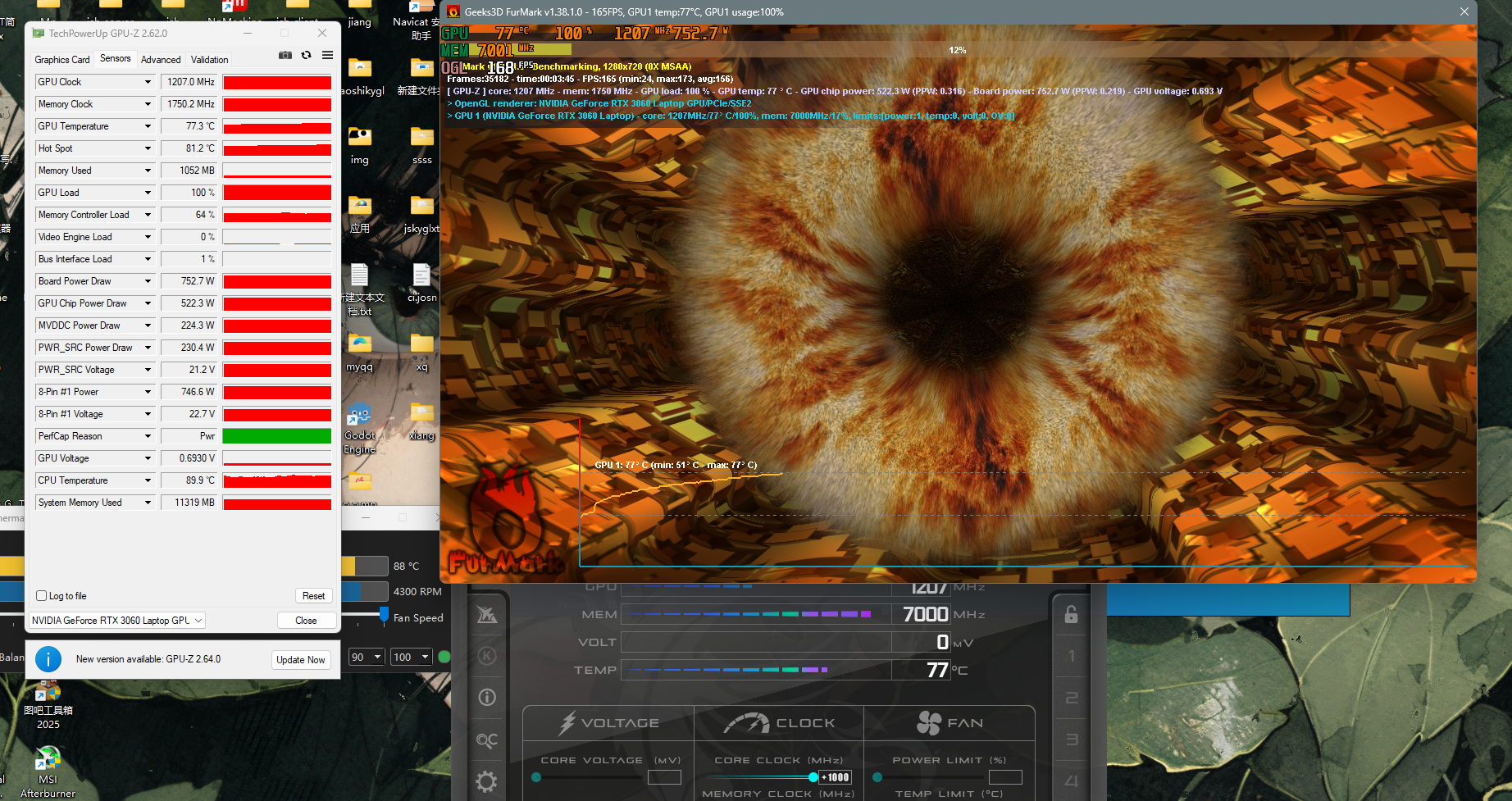Viewport: 1512px width, 801px height.
Task: Select Afterburner profile slot 2
Action: pyautogui.click(x=1071, y=698)
